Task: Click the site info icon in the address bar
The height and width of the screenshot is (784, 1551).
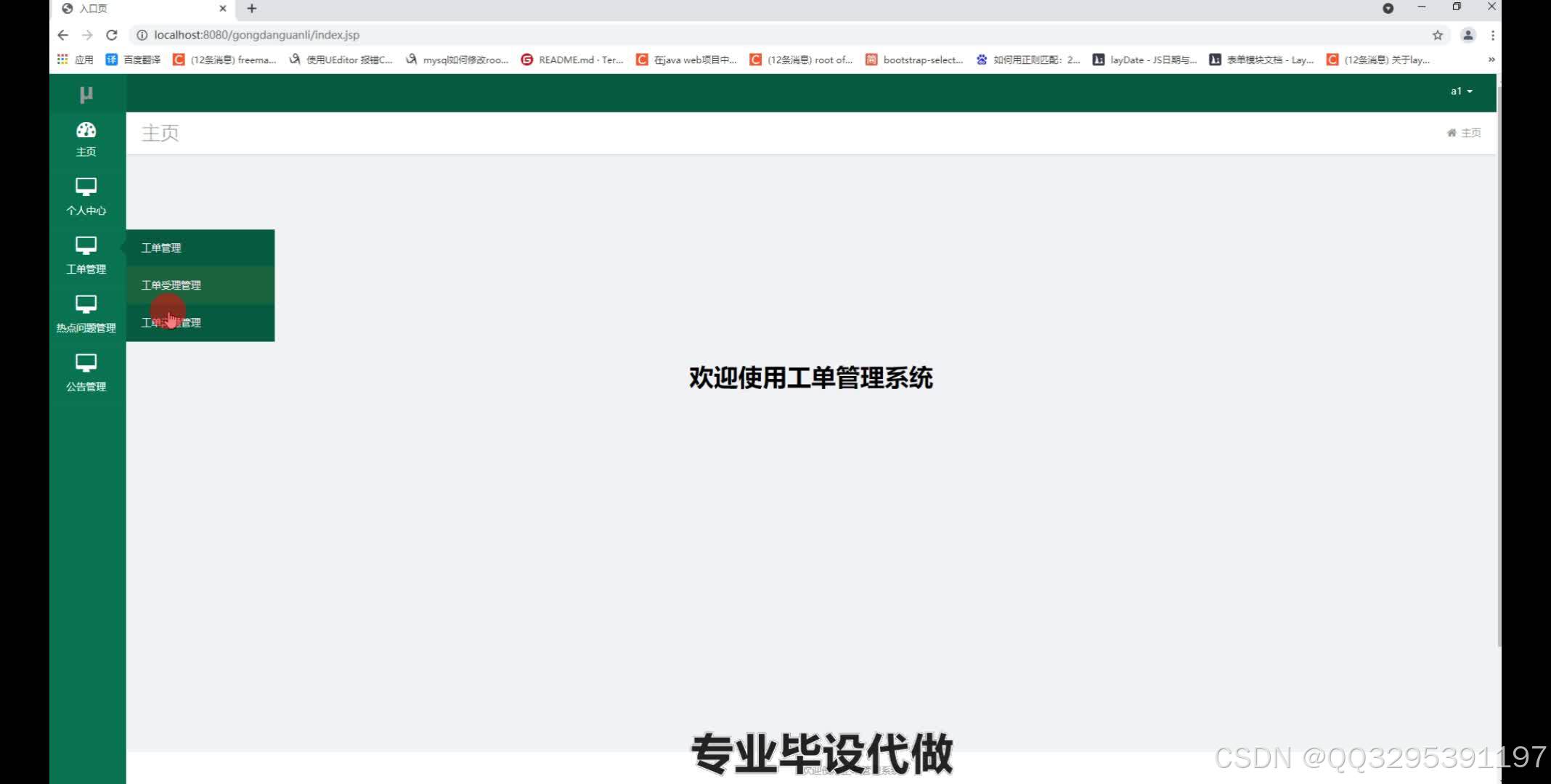Action: (x=142, y=35)
